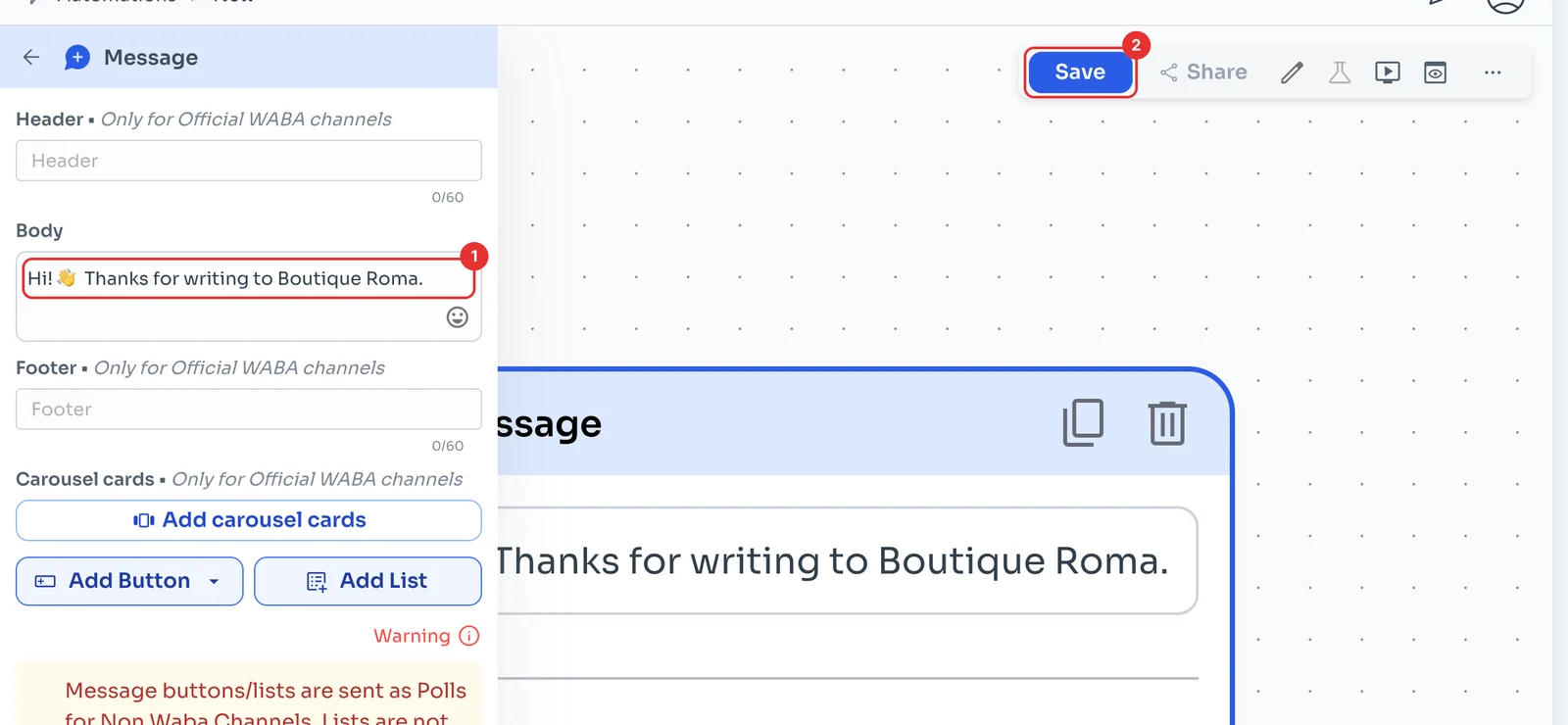Viewport: 1568px width, 725px height.
Task: Duplicate the message node with copy icon
Action: pyautogui.click(x=1083, y=422)
